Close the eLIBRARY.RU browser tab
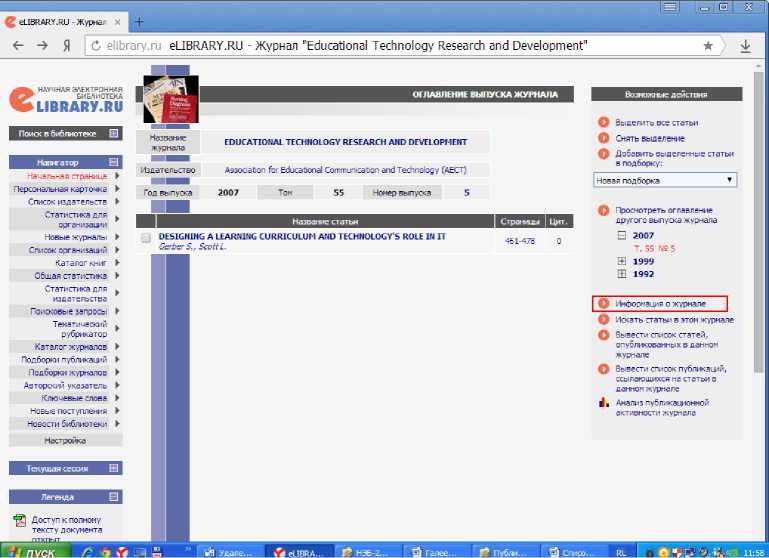769x558 pixels. click(117, 22)
